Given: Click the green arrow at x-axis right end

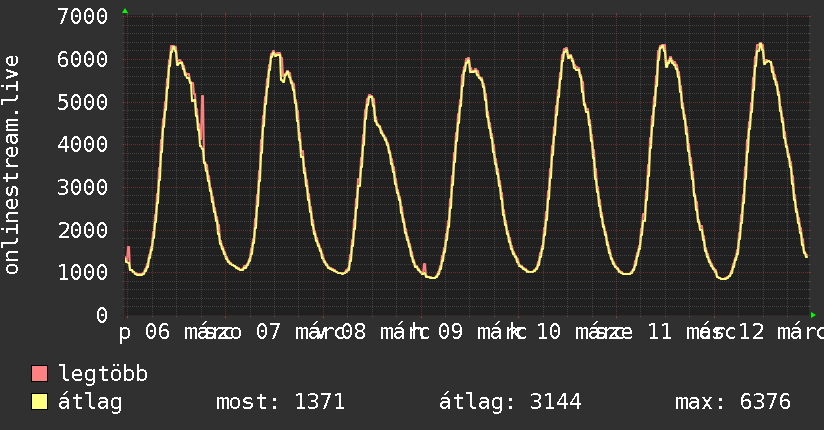Looking at the screenshot, I should [x=813, y=314].
